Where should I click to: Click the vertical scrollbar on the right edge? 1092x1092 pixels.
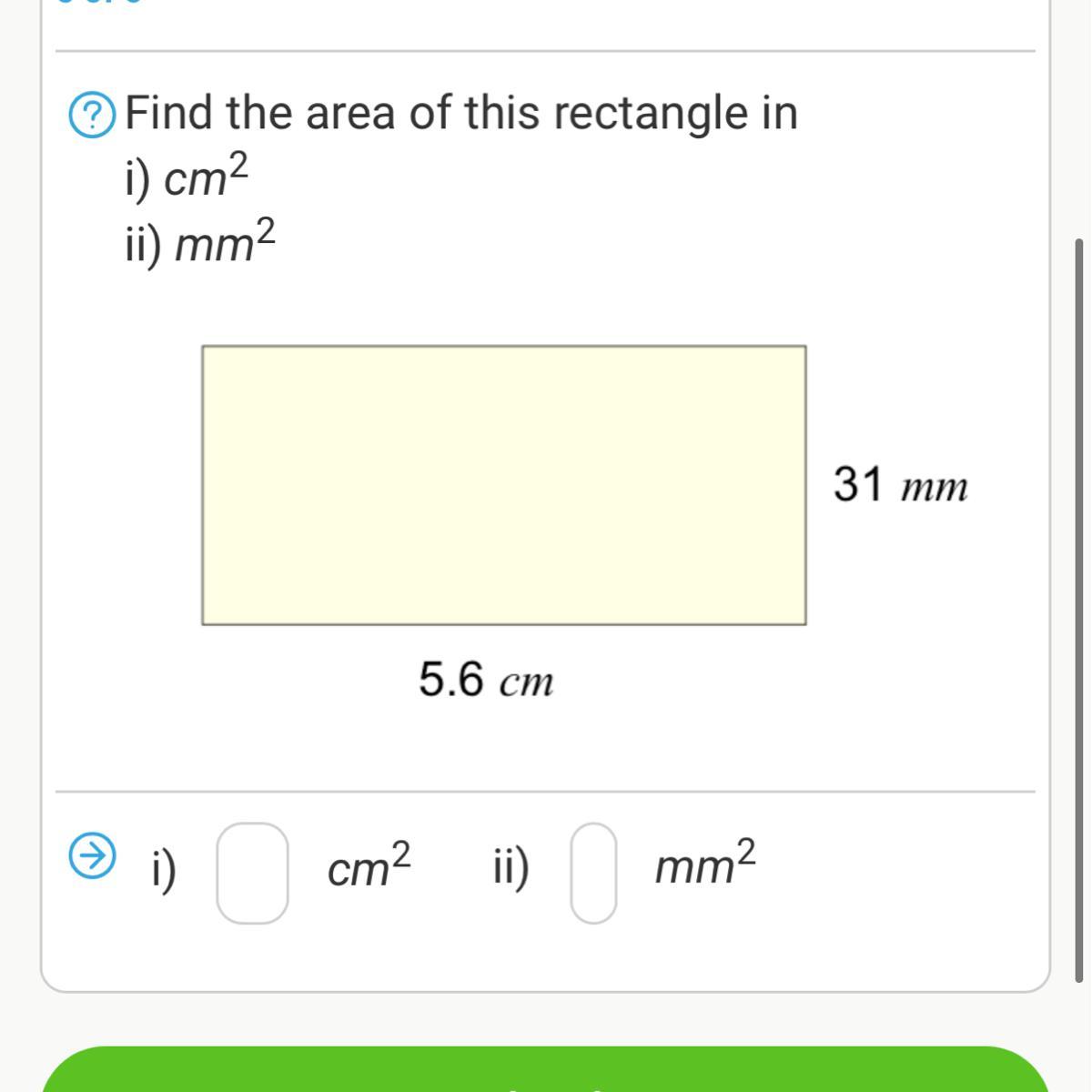tap(1079, 610)
